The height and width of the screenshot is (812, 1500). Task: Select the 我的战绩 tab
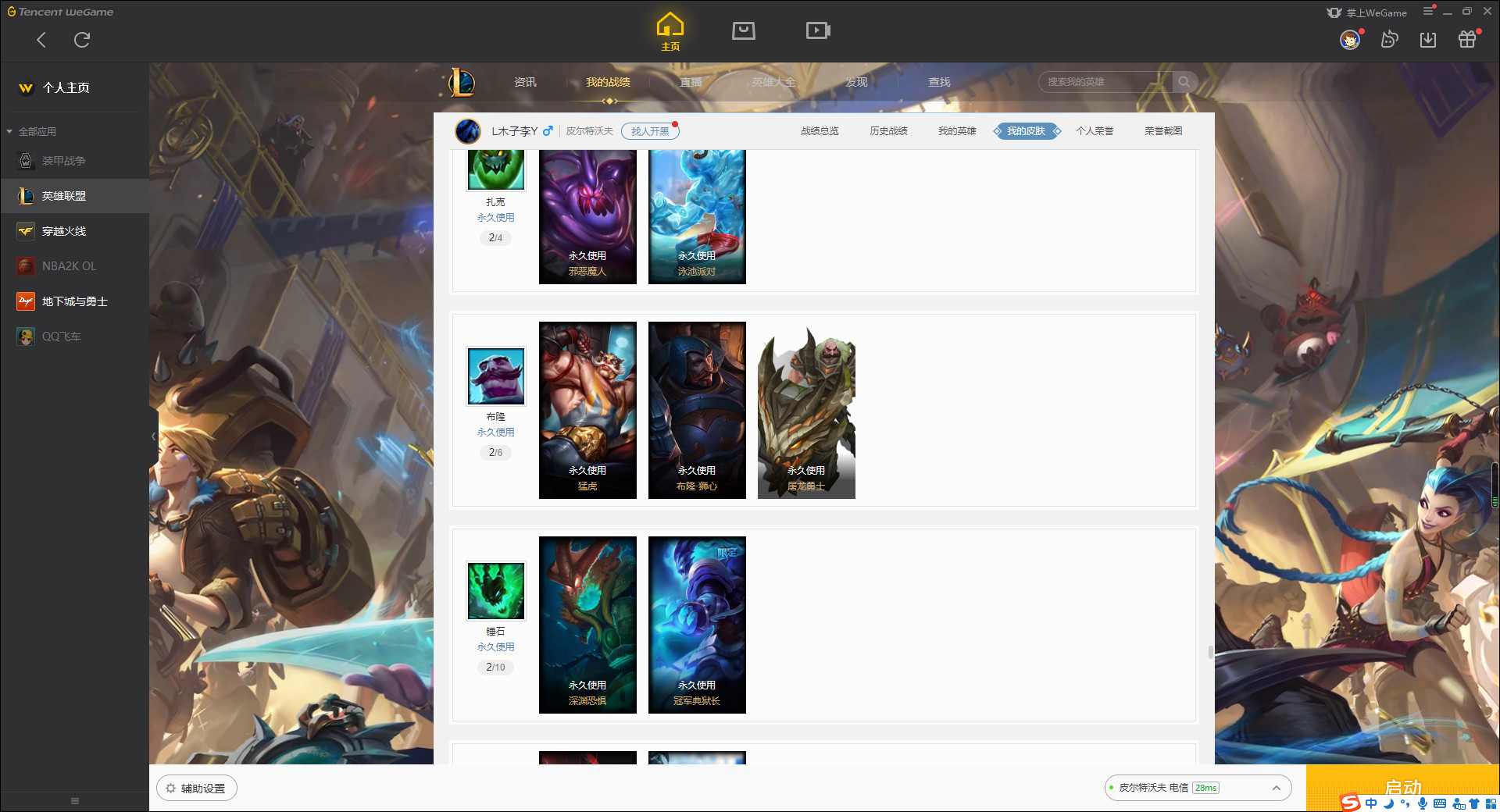[608, 82]
